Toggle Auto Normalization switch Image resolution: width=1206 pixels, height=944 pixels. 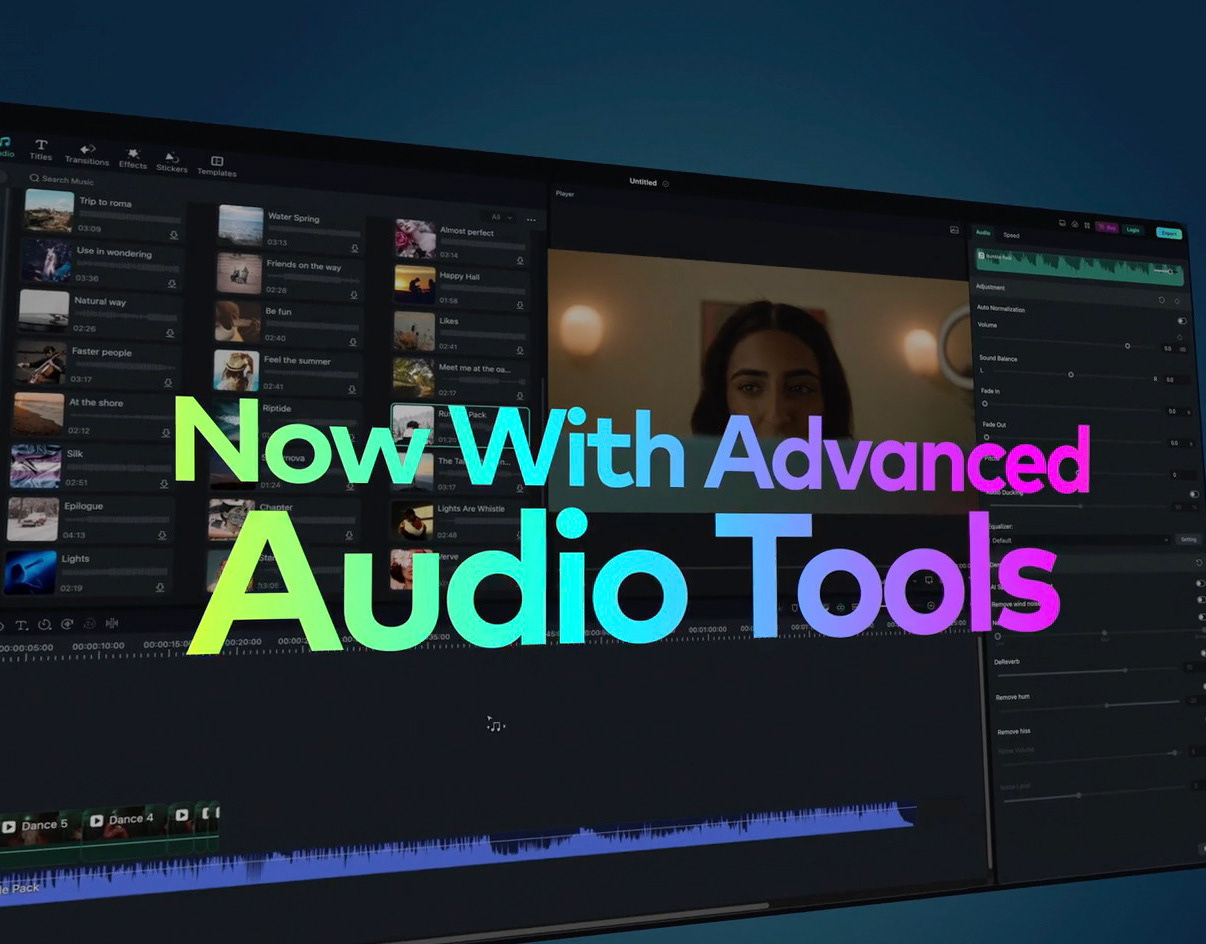pos(1182,321)
